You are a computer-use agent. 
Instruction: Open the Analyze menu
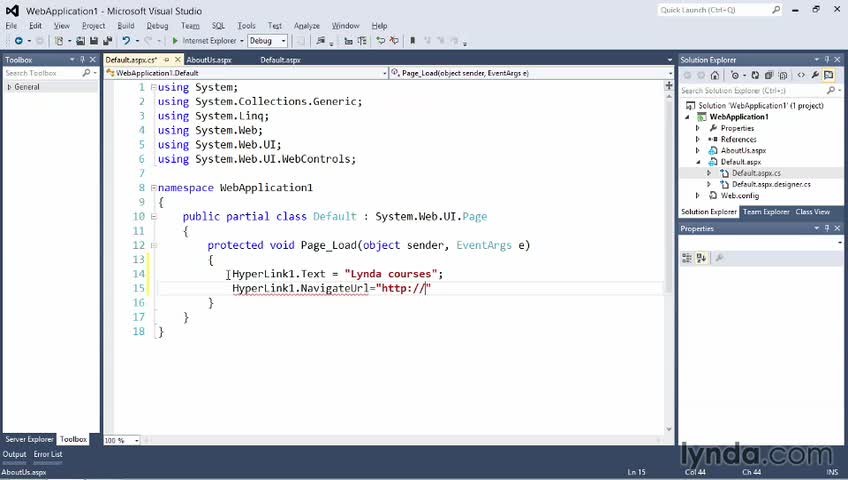(x=307, y=25)
